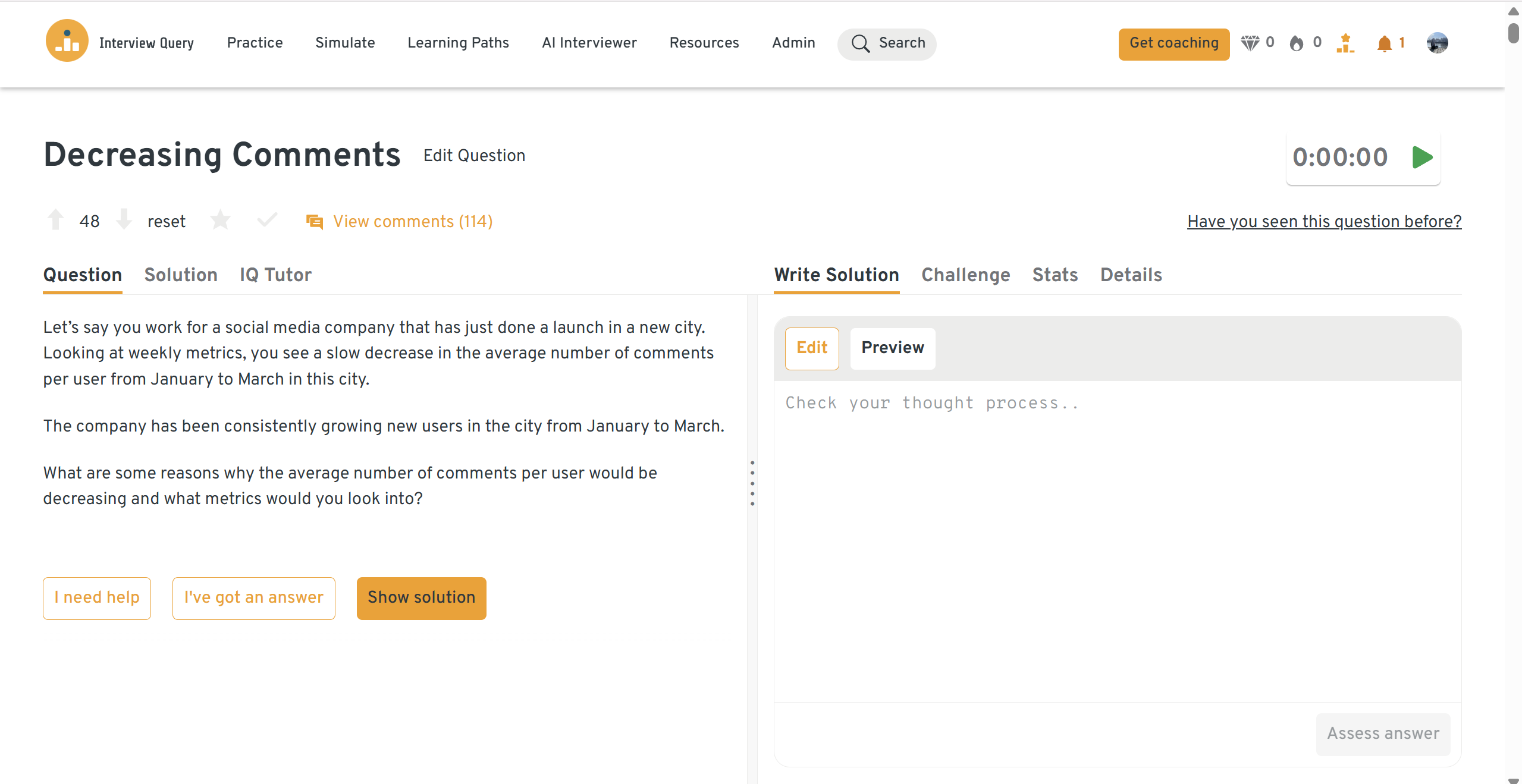The width and height of the screenshot is (1522, 784).
Task: Downvote the question with down arrow
Action: pyautogui.click(x=124, y=220)
